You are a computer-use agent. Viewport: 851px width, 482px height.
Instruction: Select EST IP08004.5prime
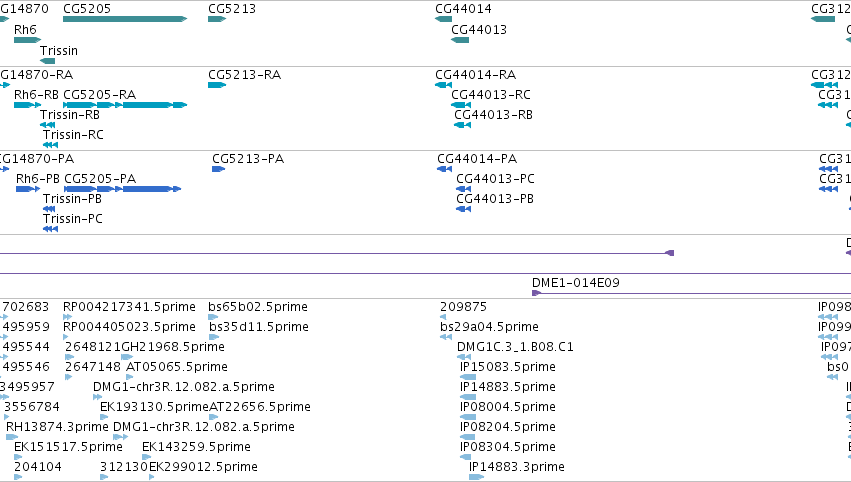(x=508, y=407)
